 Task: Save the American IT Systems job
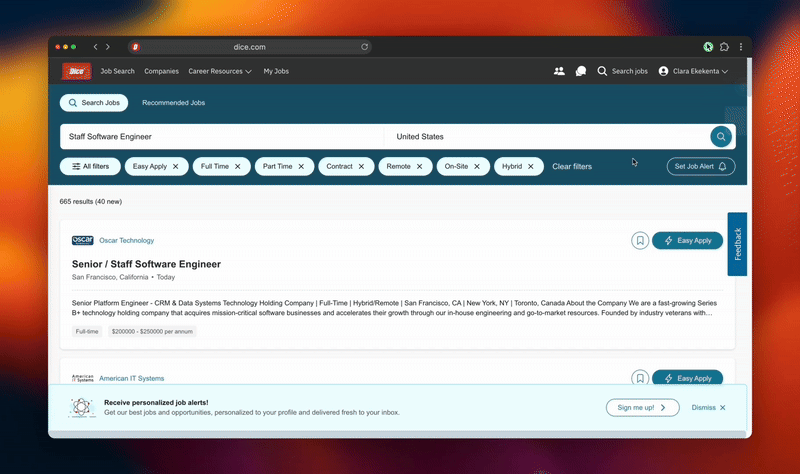pos(640,378)
